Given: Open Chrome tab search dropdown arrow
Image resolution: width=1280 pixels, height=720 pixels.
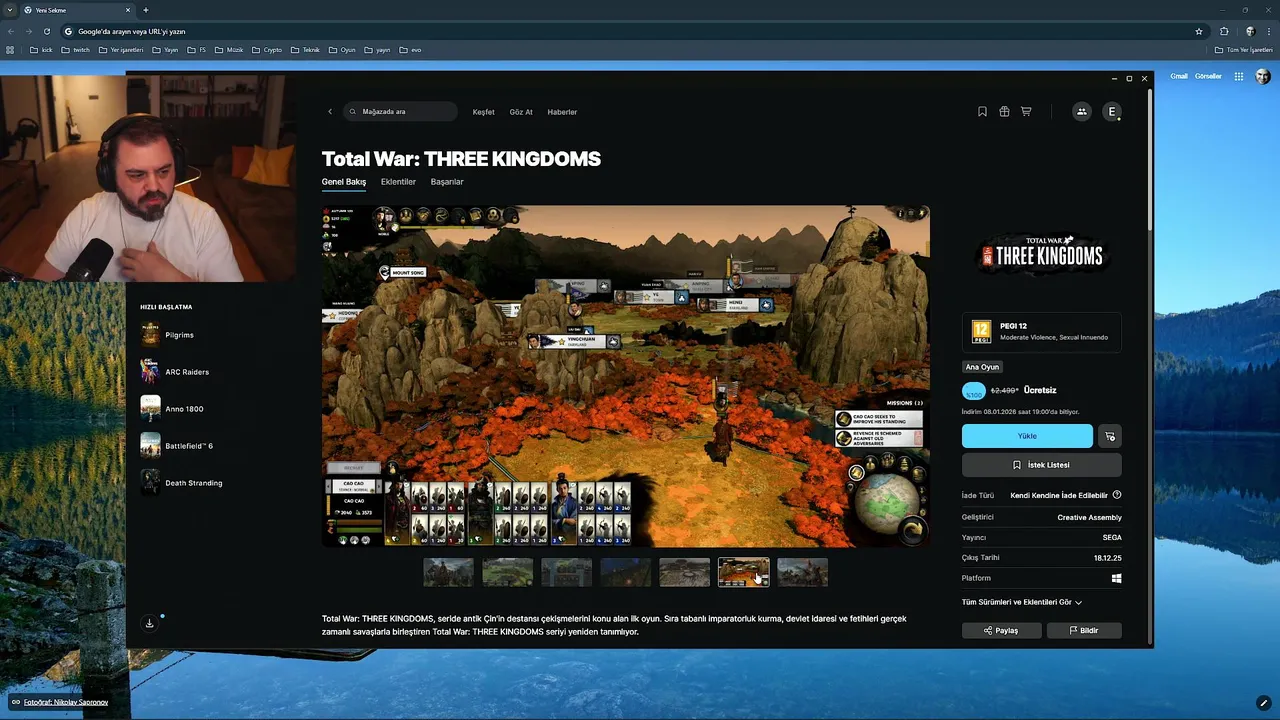Looking at the screenshot, I should coord(9,10).
